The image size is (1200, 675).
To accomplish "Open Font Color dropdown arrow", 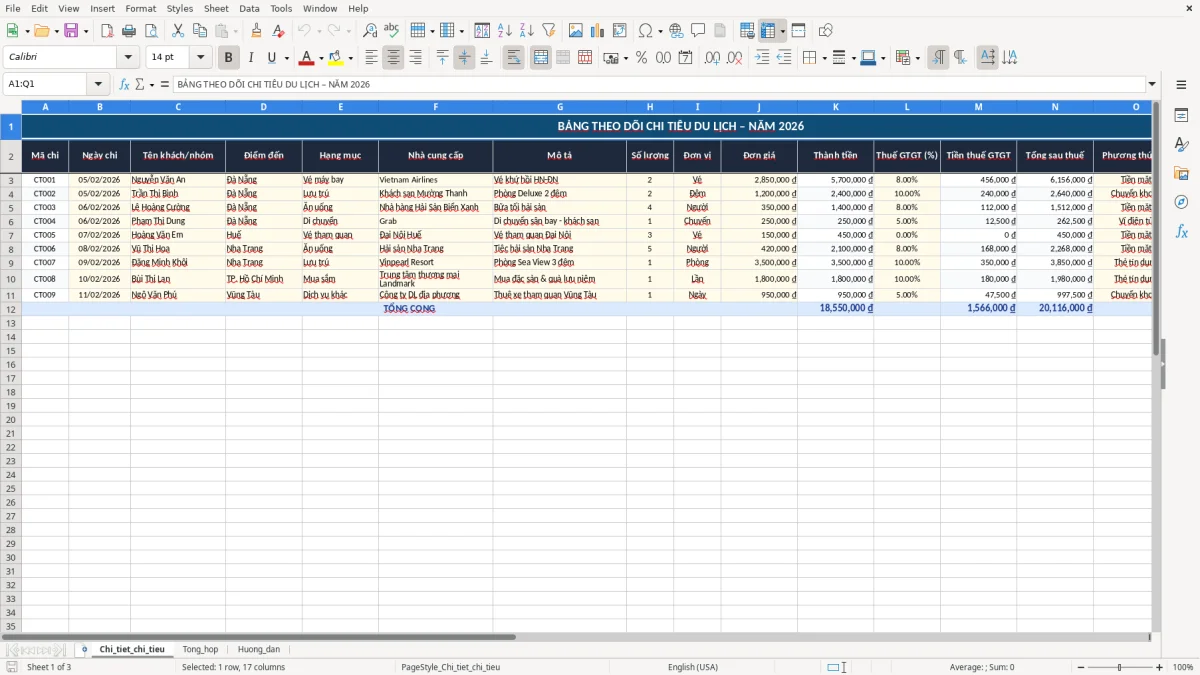I will [x=321, y=58].
